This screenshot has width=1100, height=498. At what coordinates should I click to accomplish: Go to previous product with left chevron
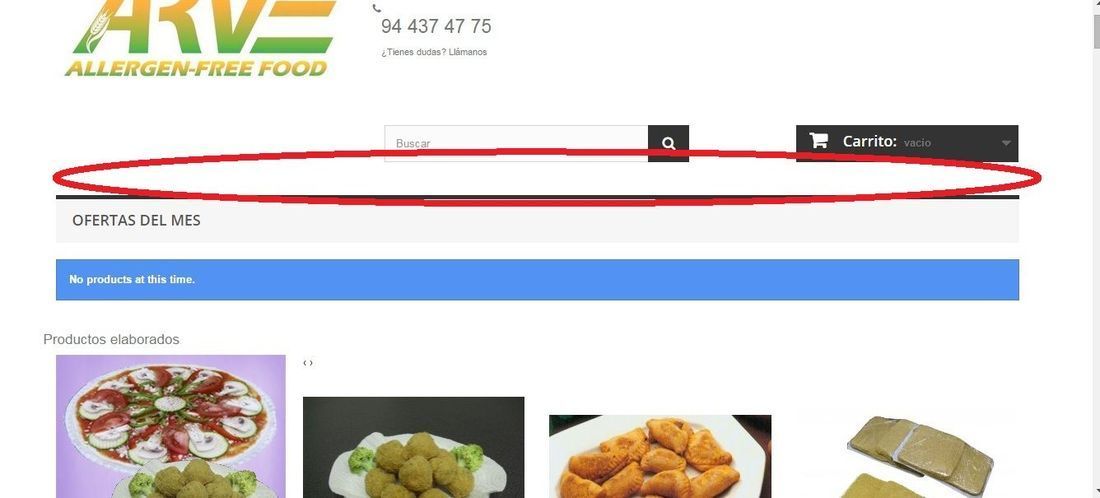pyautogui.click(x=304, y=363)
